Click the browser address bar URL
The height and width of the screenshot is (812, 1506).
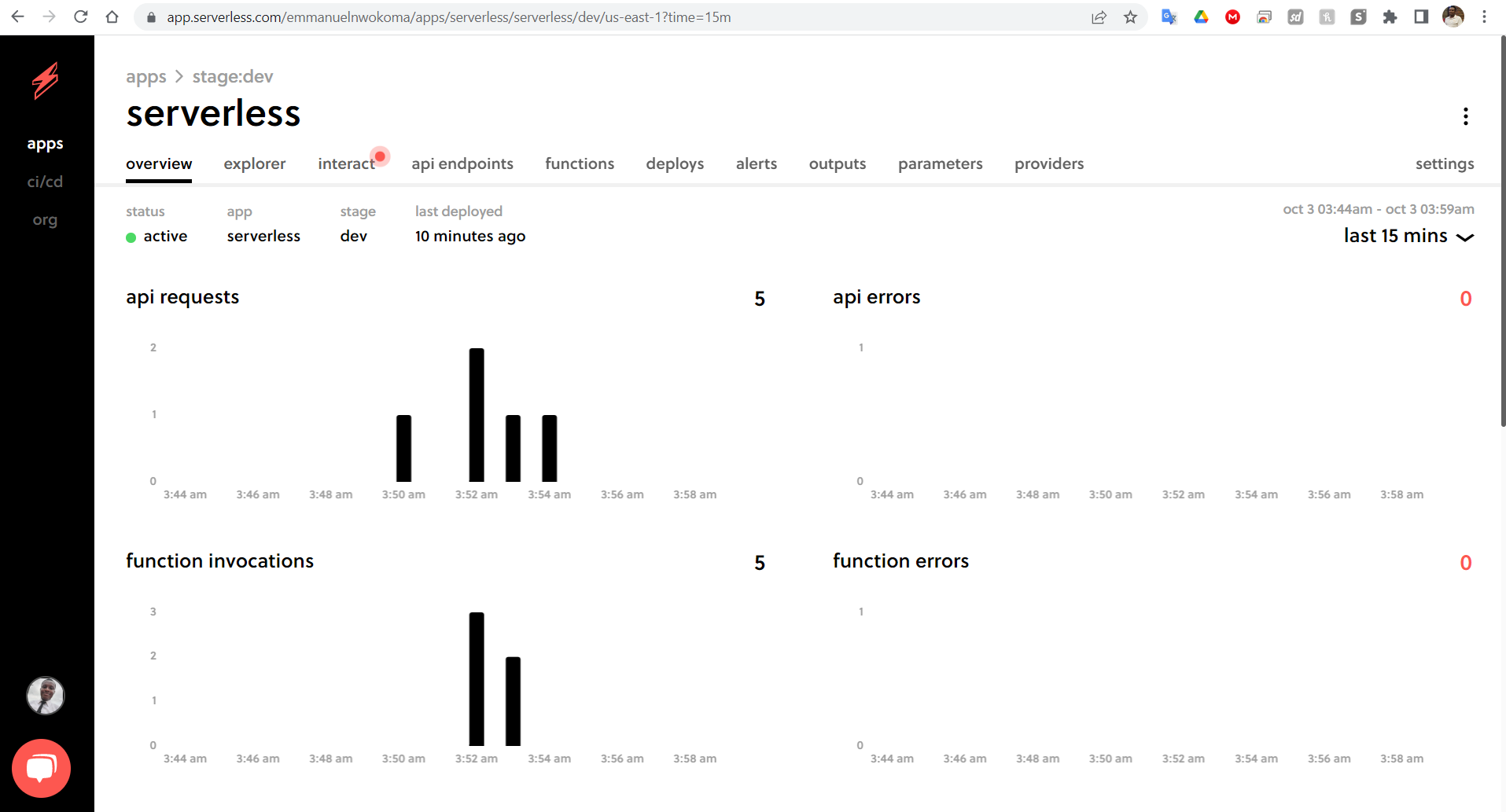[449, 17]
